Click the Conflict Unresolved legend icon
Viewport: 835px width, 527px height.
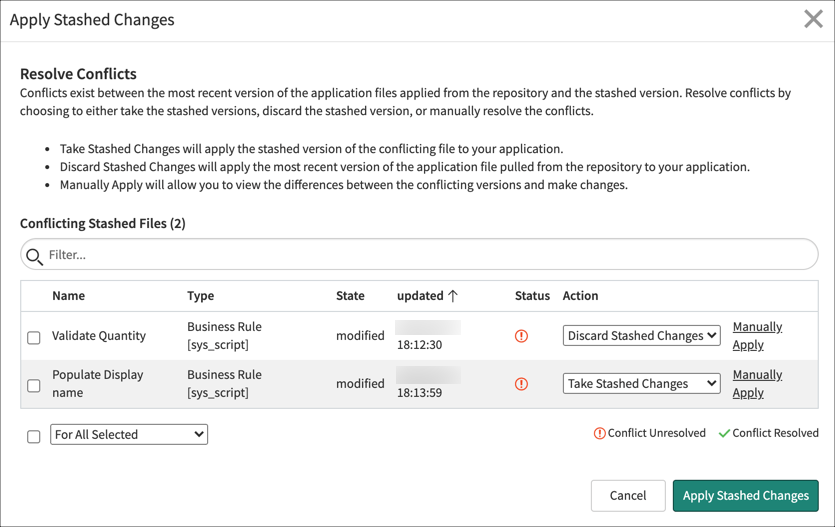point(600,433)
